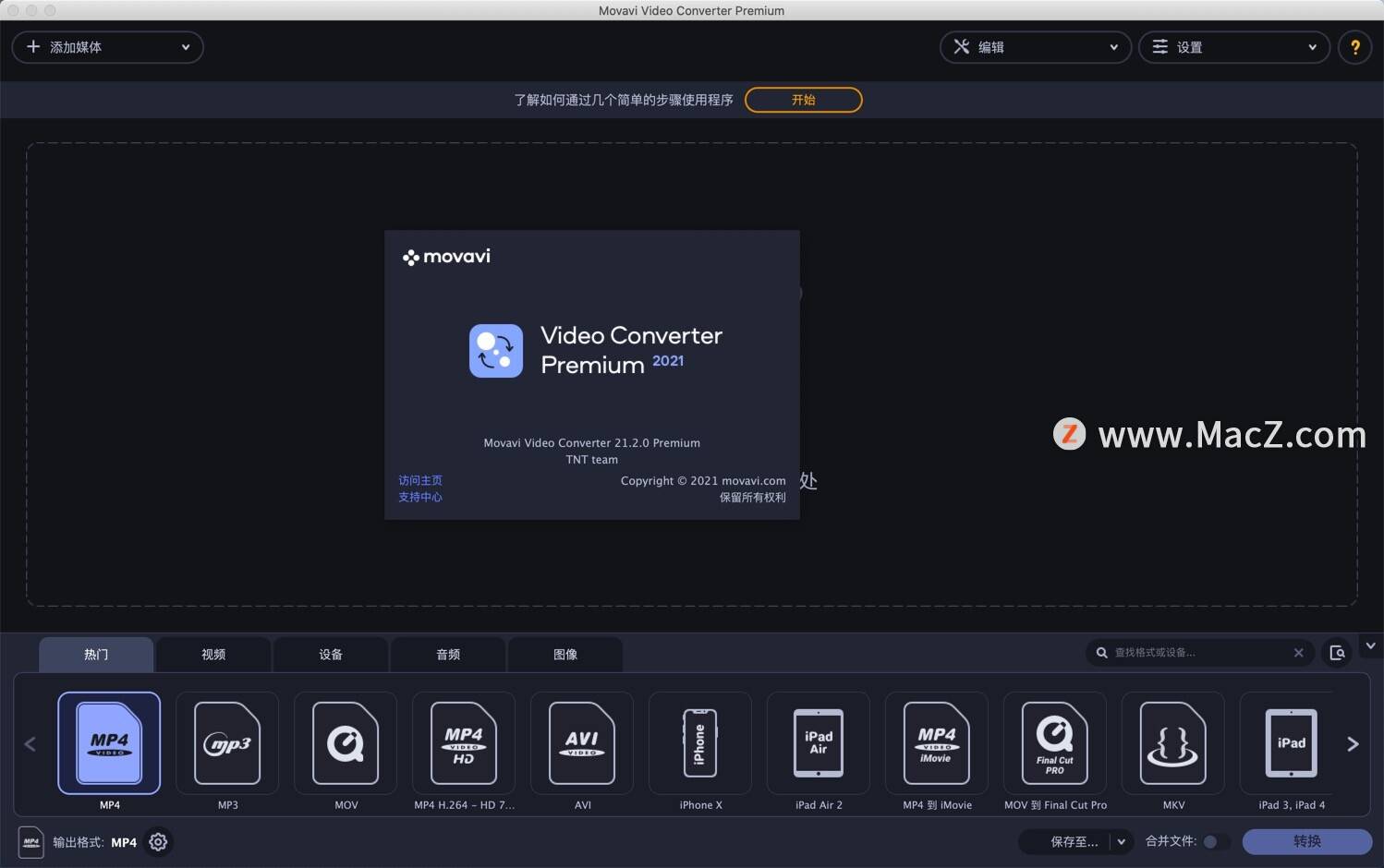Click the TNT team text
Viewport: 1384px width, 868px height.
click(x=591, y=460)
